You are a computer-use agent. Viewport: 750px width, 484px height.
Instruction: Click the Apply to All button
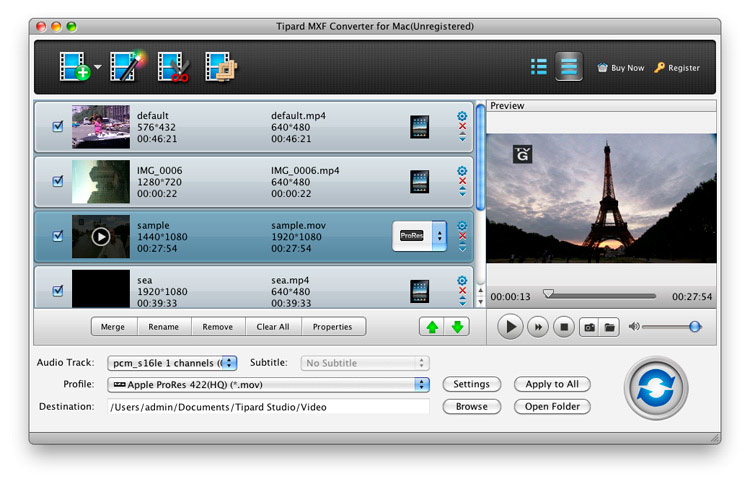pos(552,384)
